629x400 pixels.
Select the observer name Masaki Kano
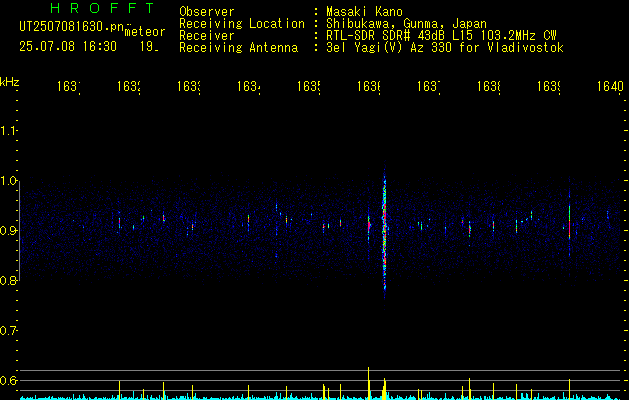(x=364, y=11)
